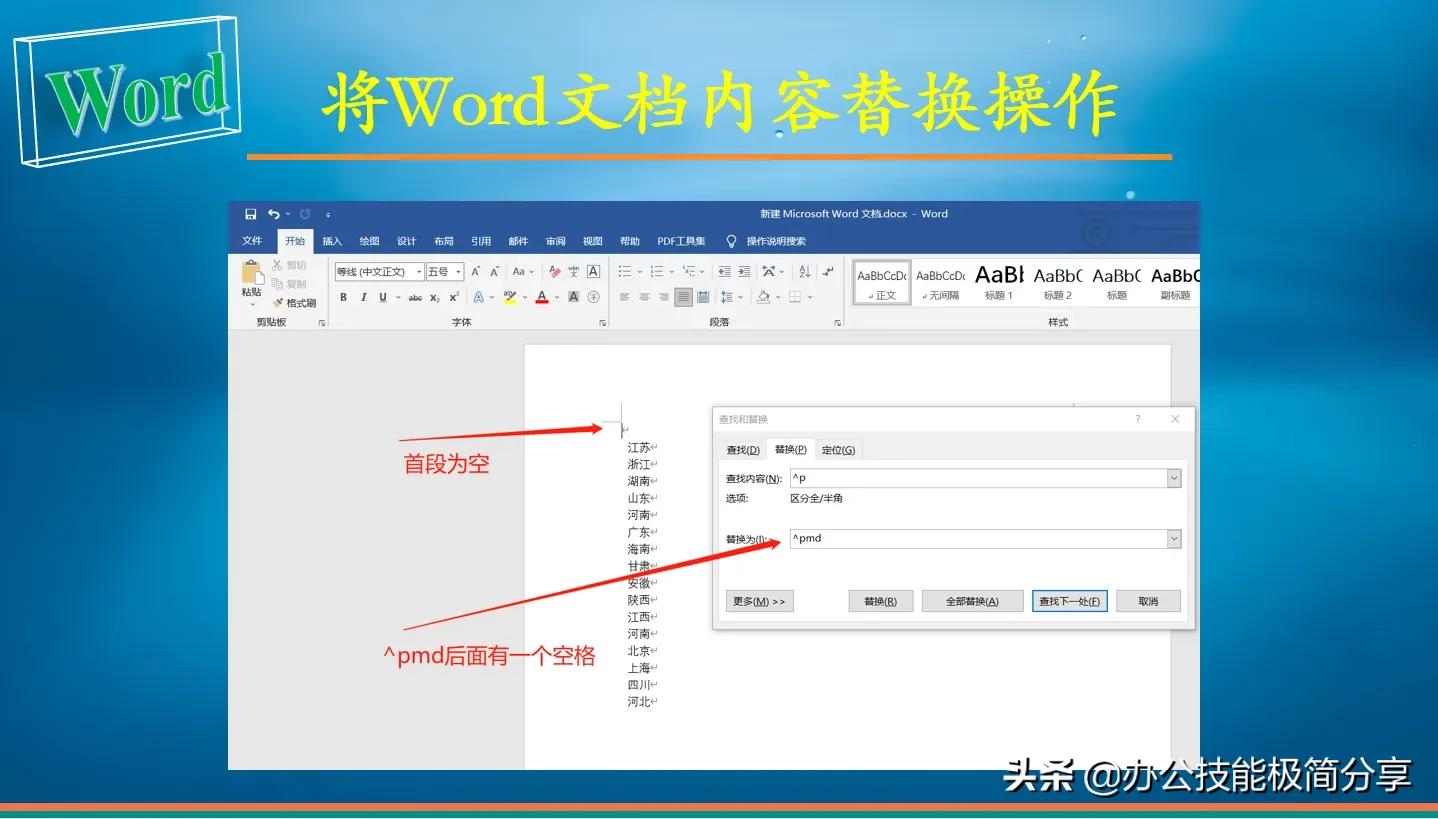Click the 全部替换(A) button
The height and width of the screenshot is (819, 1438).
[x=973, y=601]
